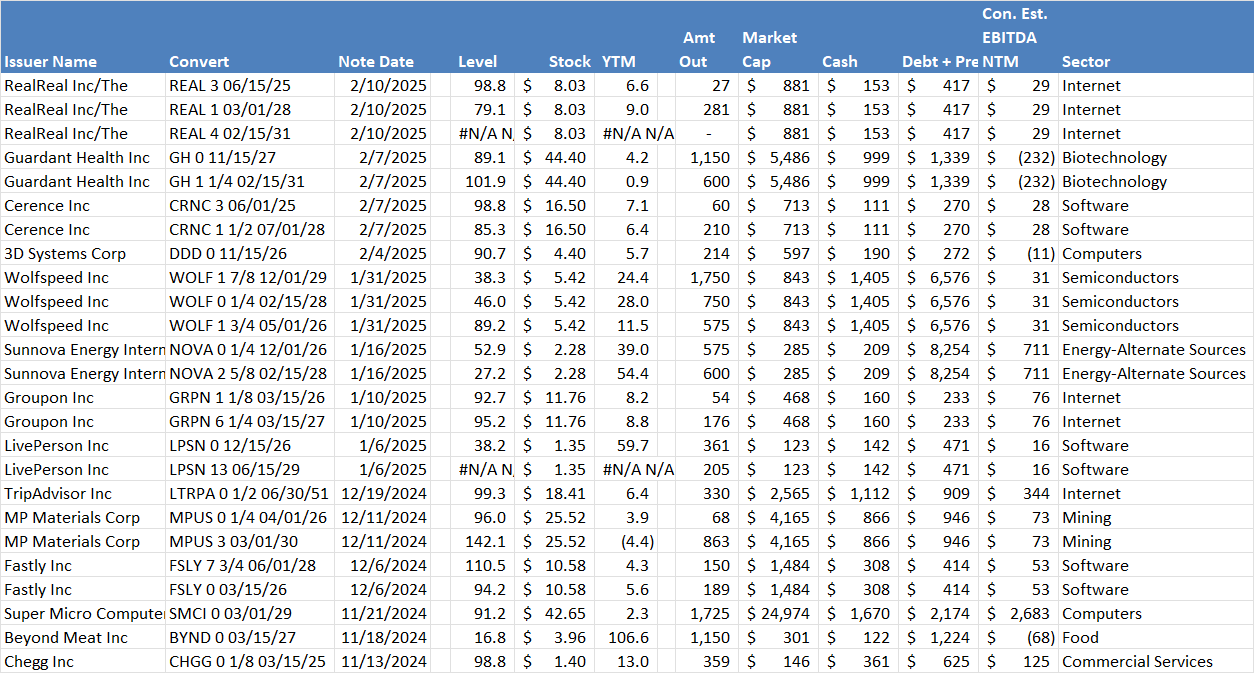The image size is (1254, 673).
Task: Click convert BYND 0 03/15/27
Action: [x=231, y=638]
